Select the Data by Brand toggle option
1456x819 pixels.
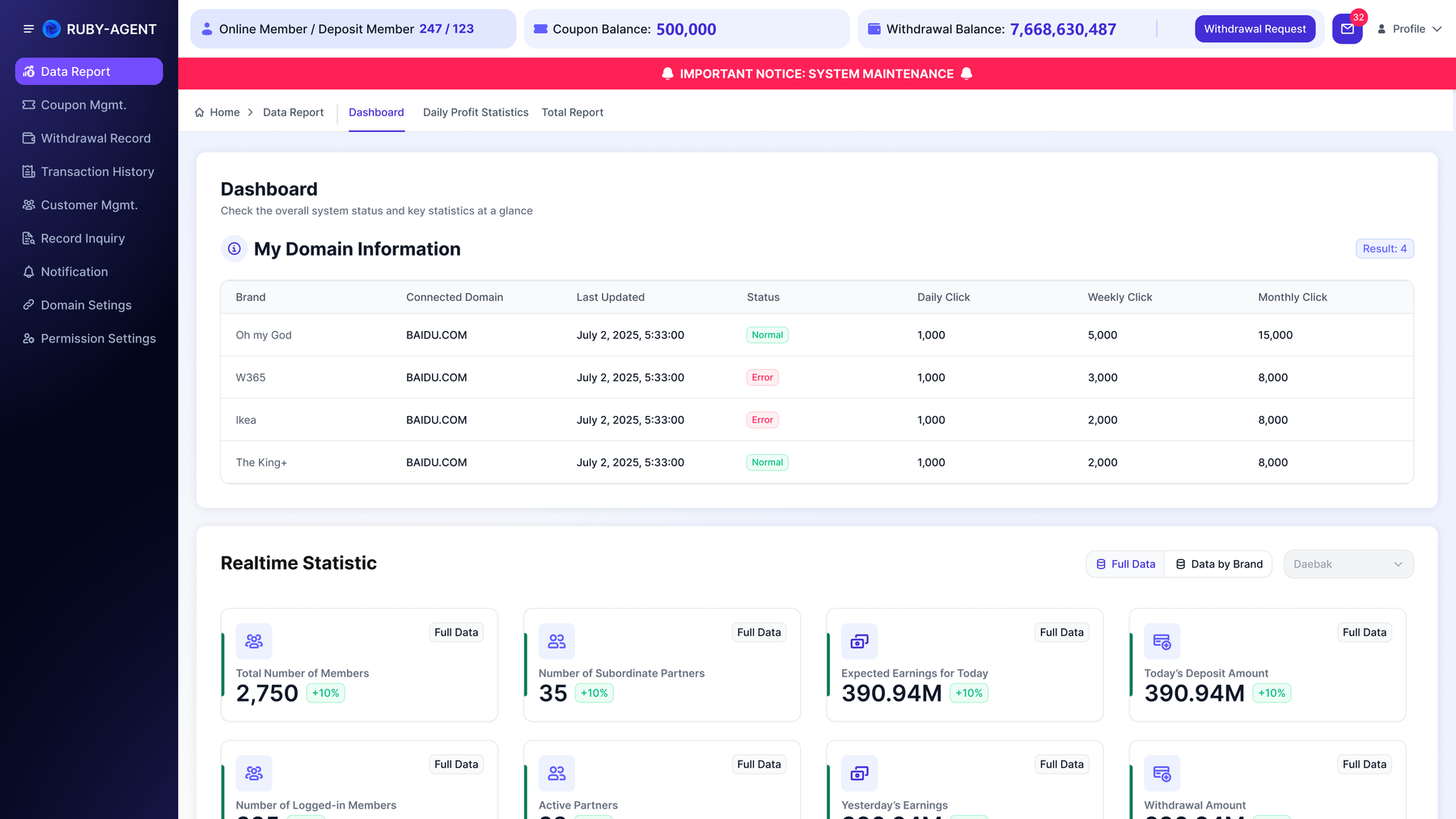point(1218,564)
